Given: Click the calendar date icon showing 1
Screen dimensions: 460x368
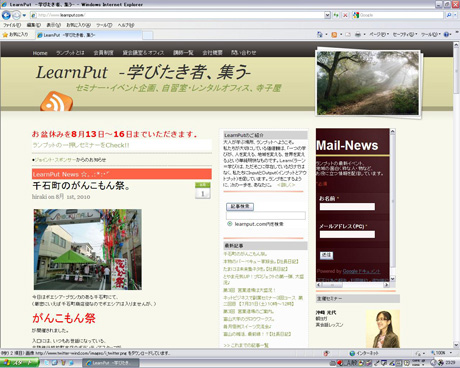Looking at the screenshot, I should (203, 190).
